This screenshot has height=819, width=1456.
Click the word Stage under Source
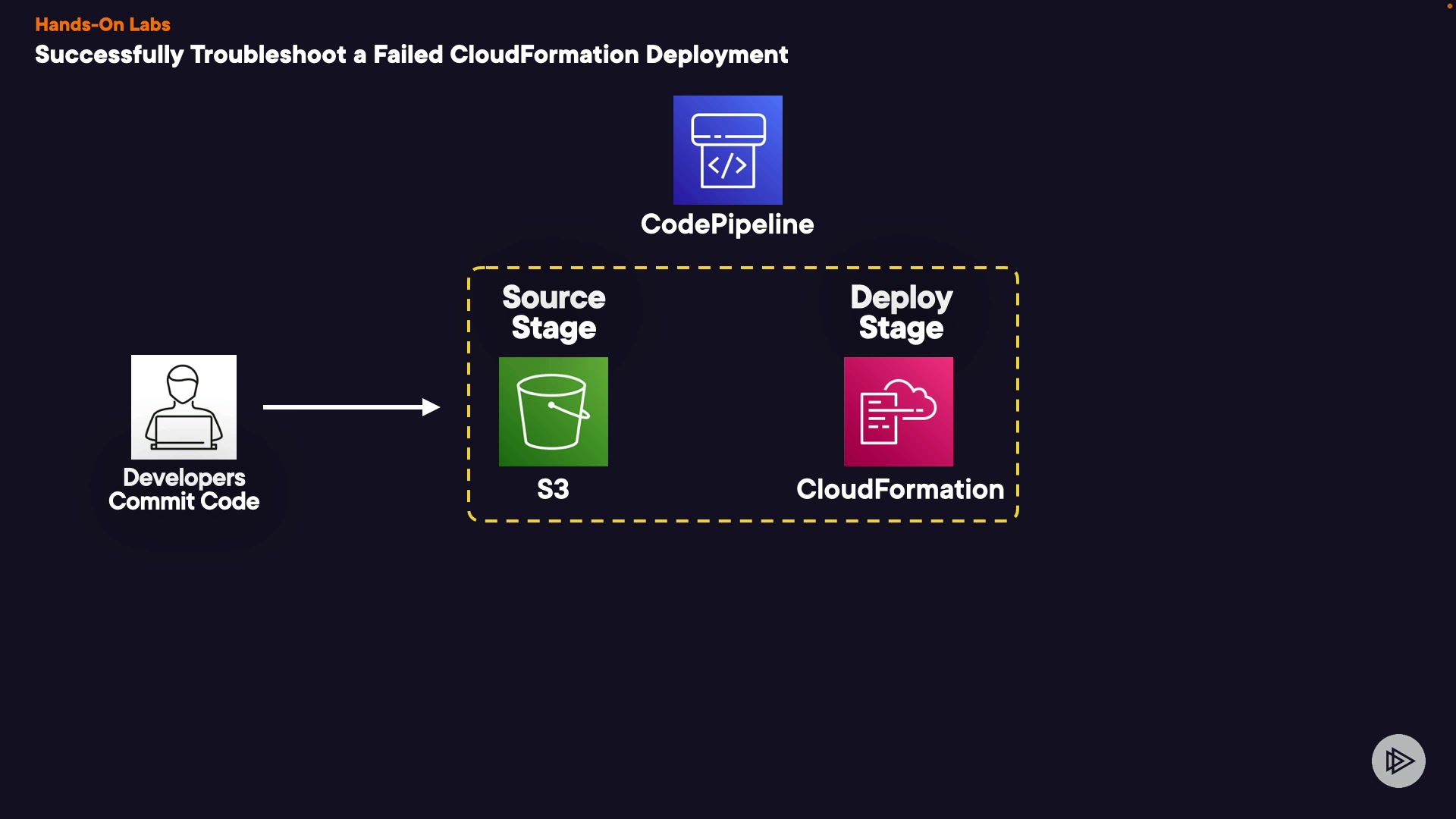(x=554, y=328)
